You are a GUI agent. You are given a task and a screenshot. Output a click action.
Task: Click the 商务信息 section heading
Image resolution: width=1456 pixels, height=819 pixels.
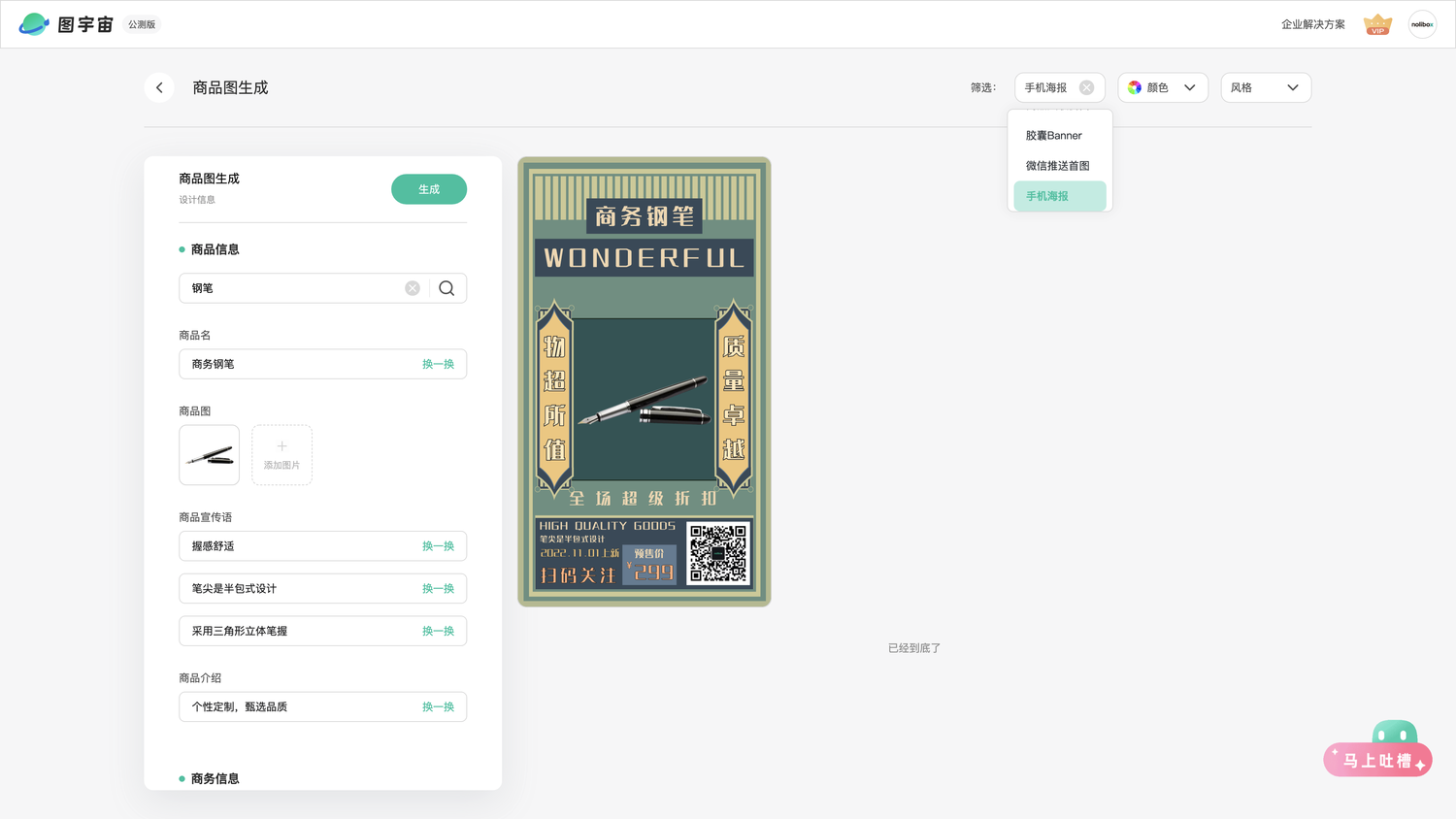pyautogui.click(x=215, y=778)
